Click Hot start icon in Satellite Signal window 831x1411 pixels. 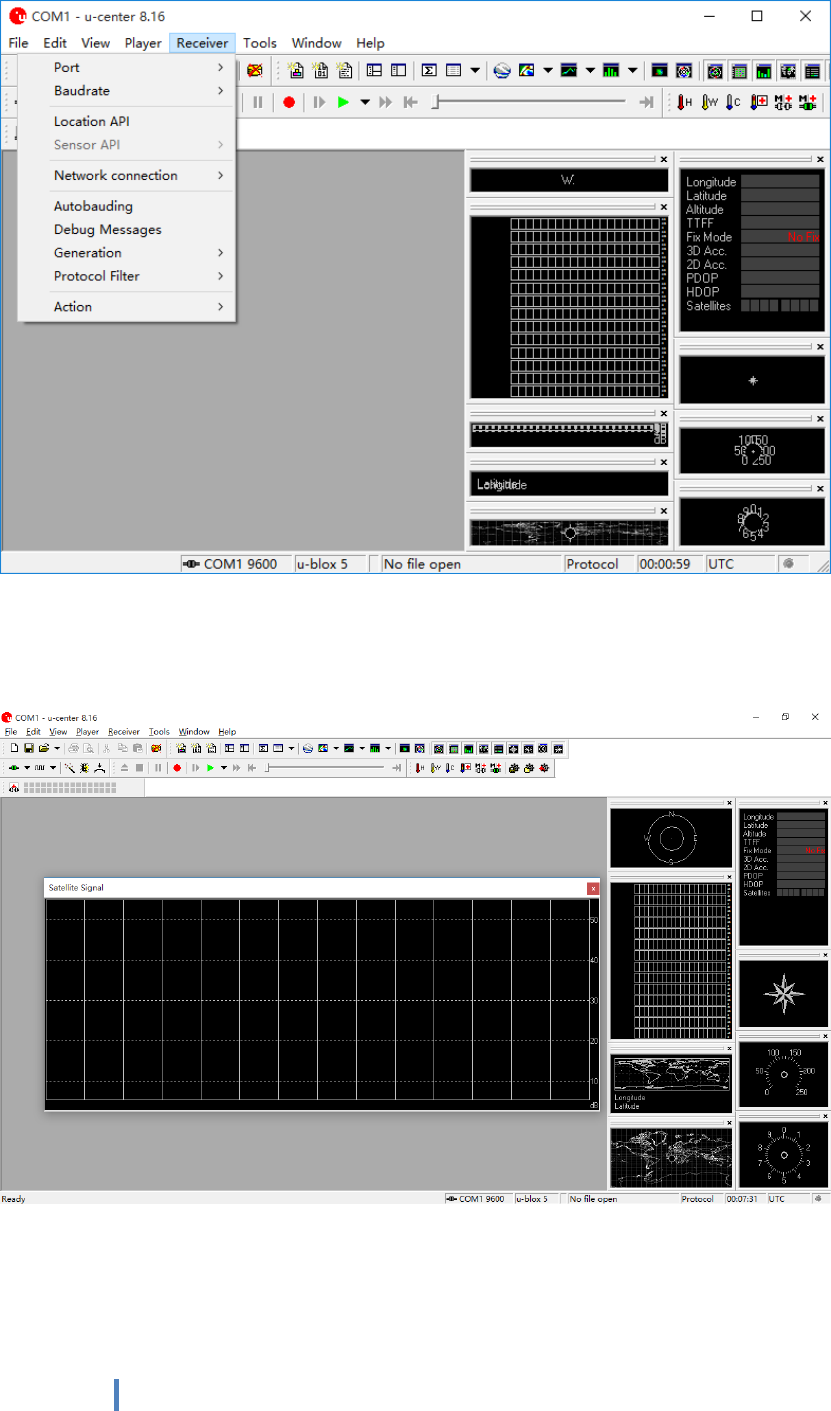[420, 768]
